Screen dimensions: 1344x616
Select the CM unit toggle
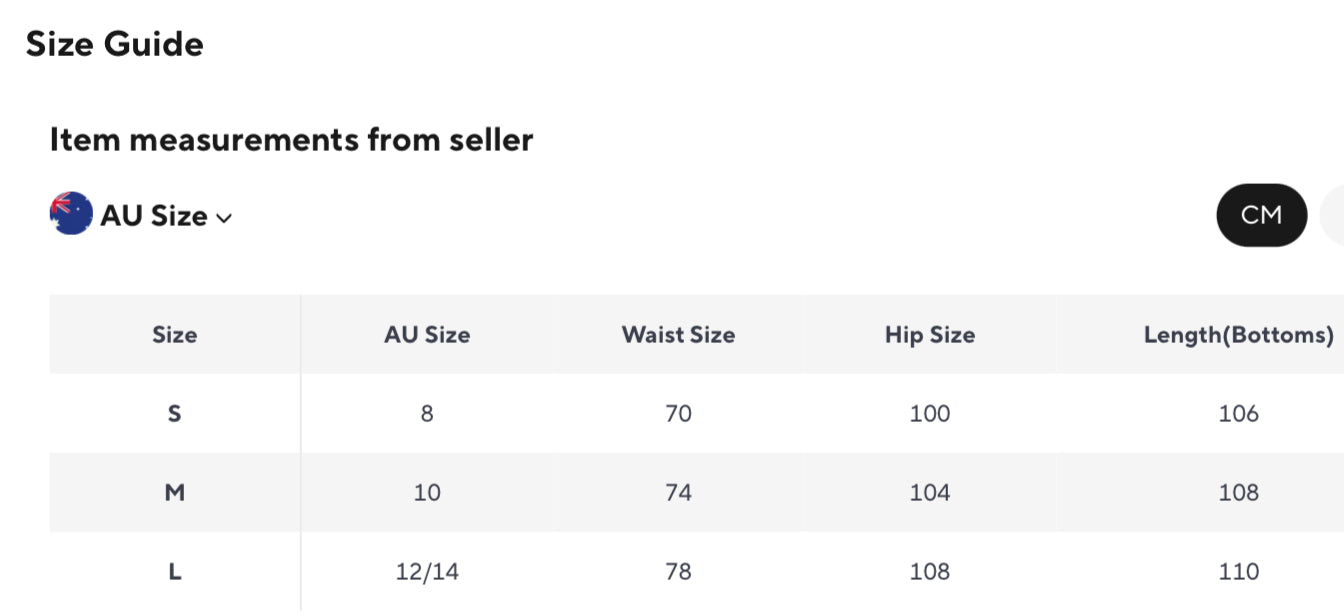pyautogui.click(x=1261, y=215)
